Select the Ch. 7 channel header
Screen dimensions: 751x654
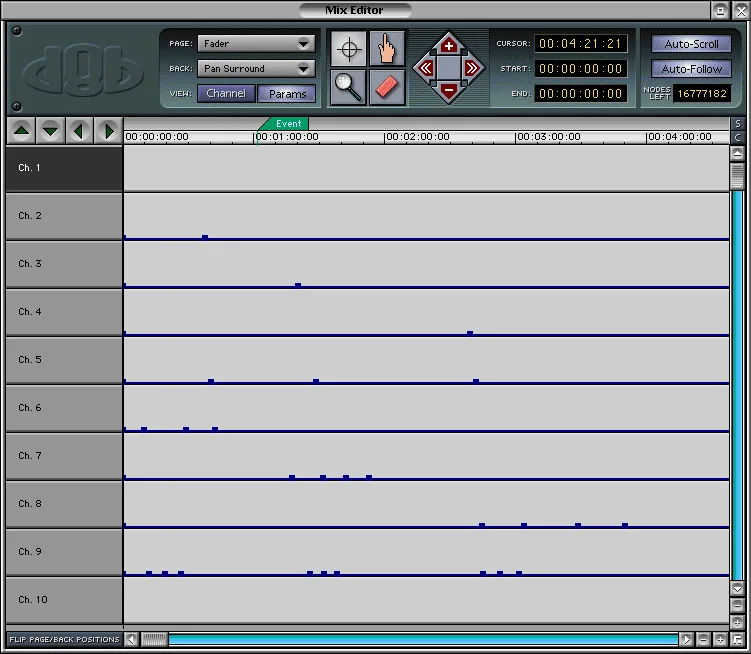tap(64, 456)
